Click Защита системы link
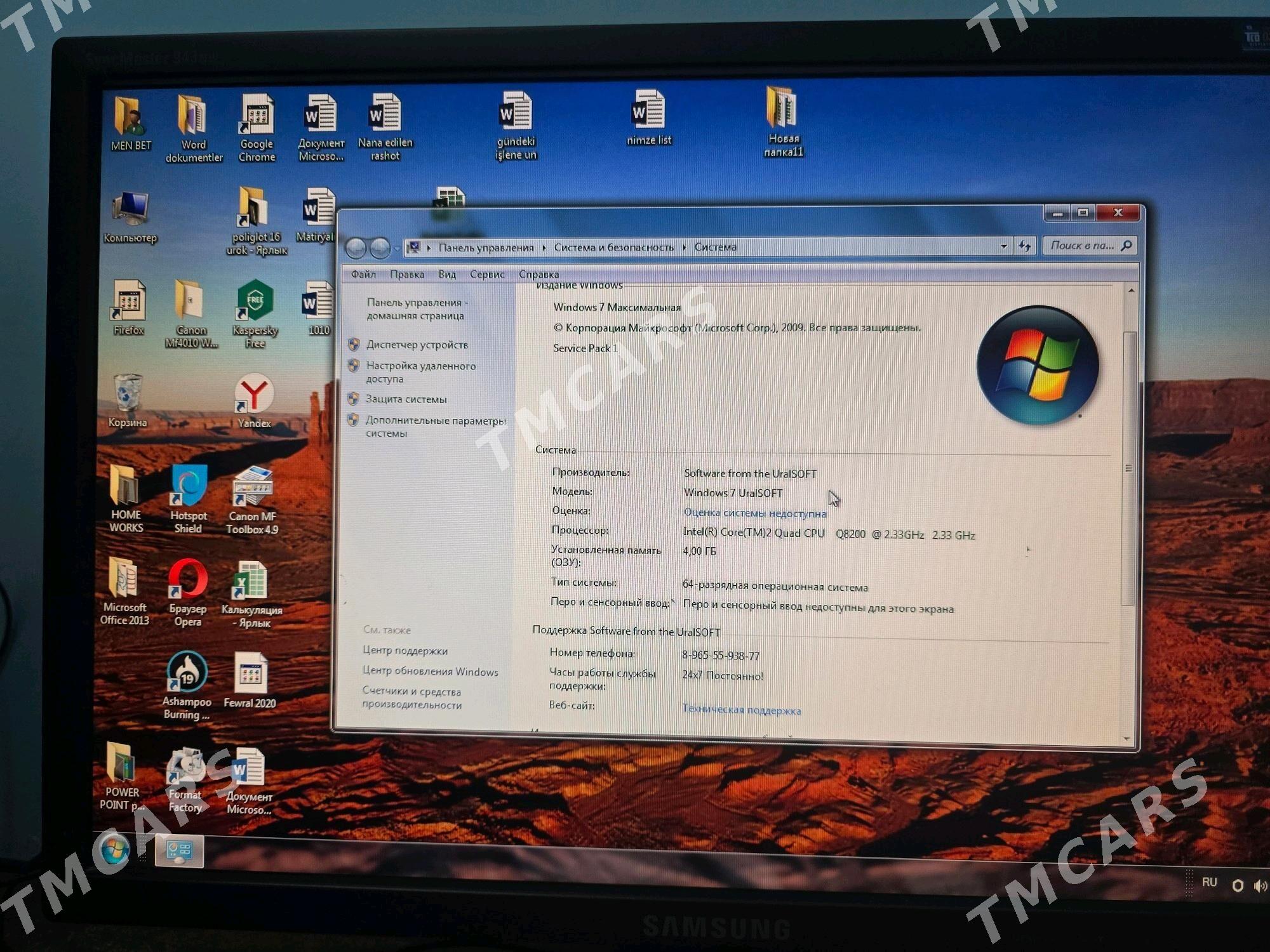Image resolution: width=1270 pixels, height=952 pixels. (x=406, y=399)
